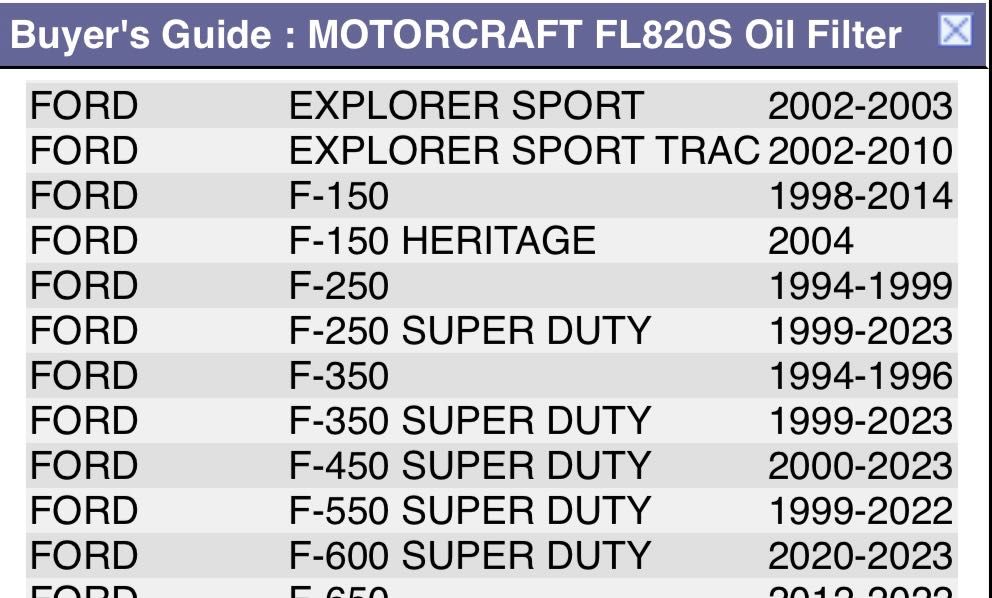
Task: Select the 1994-1999 year range cell
Action: point(859,286)
